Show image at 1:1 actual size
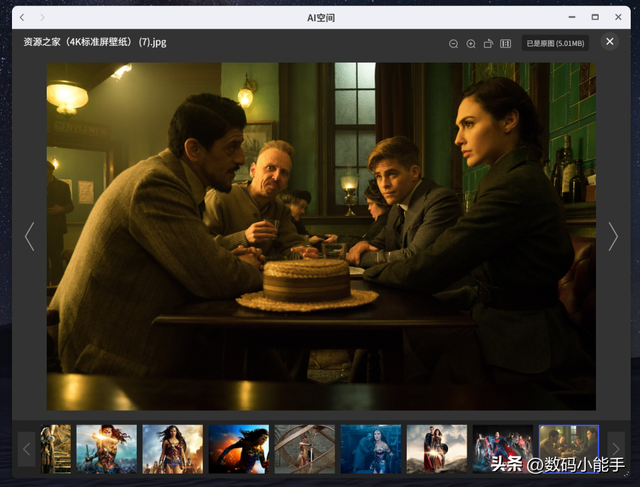This screenshot has width=640, height=487. (505, 44)
